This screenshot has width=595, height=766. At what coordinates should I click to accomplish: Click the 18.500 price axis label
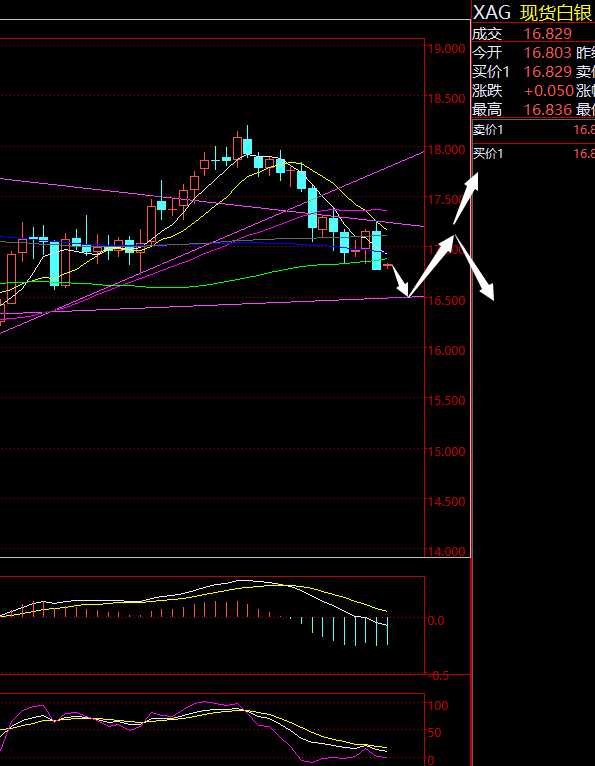click(x=446, y=99)
